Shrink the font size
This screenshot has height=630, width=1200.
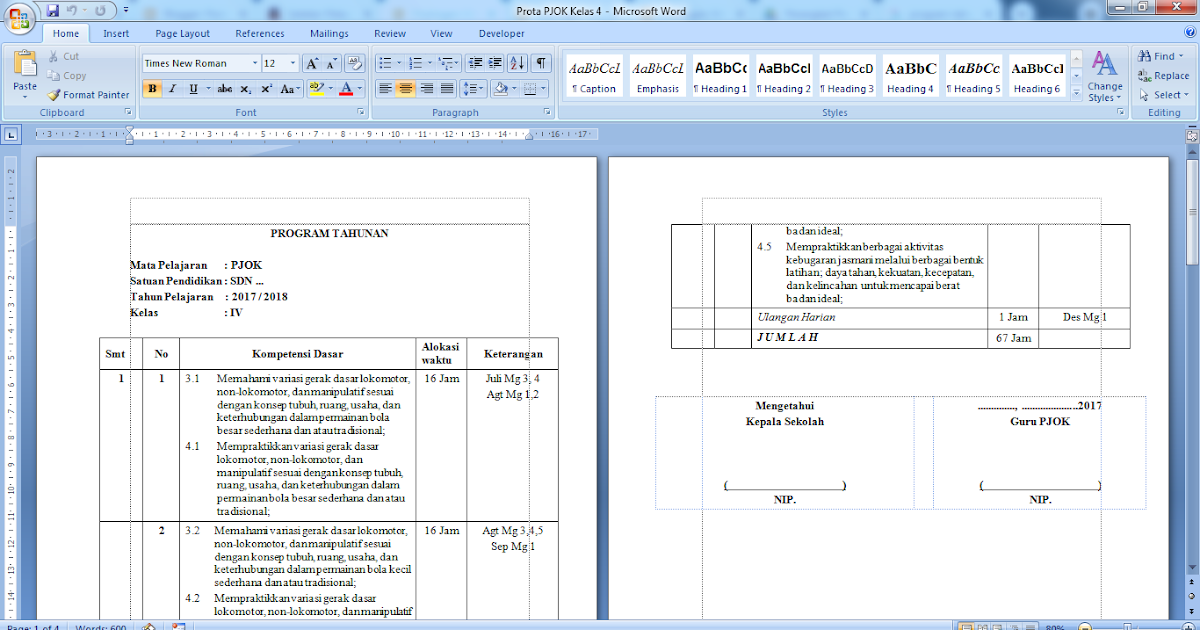click(x=332, y=63)
